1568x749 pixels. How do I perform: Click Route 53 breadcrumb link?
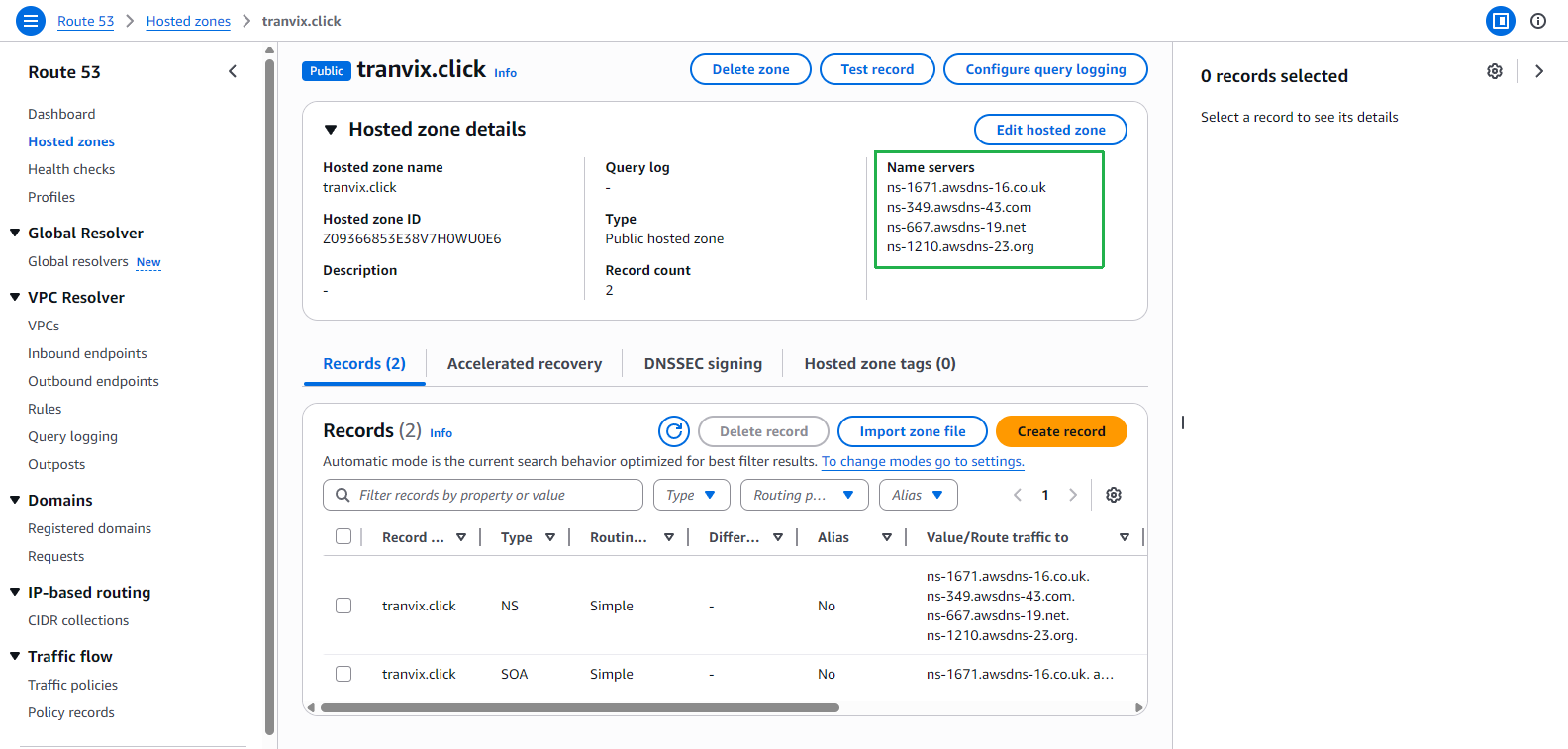tap(86, 21)
